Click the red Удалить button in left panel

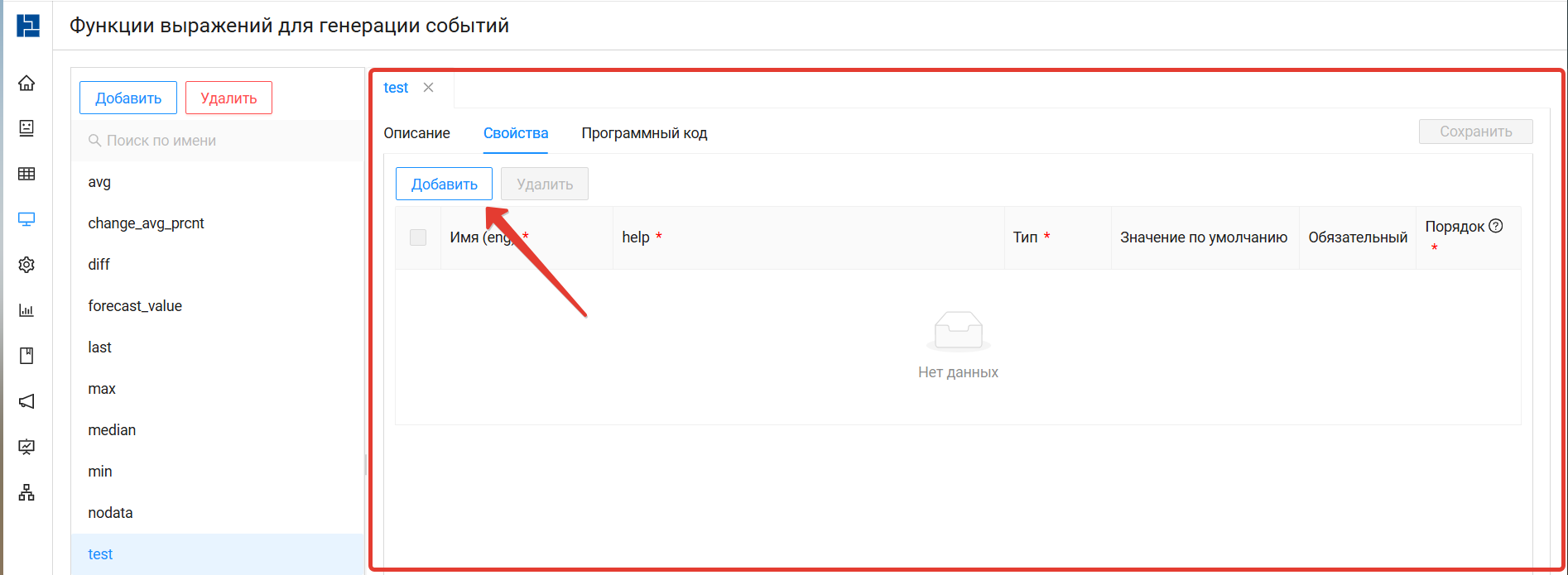(228, 98)
